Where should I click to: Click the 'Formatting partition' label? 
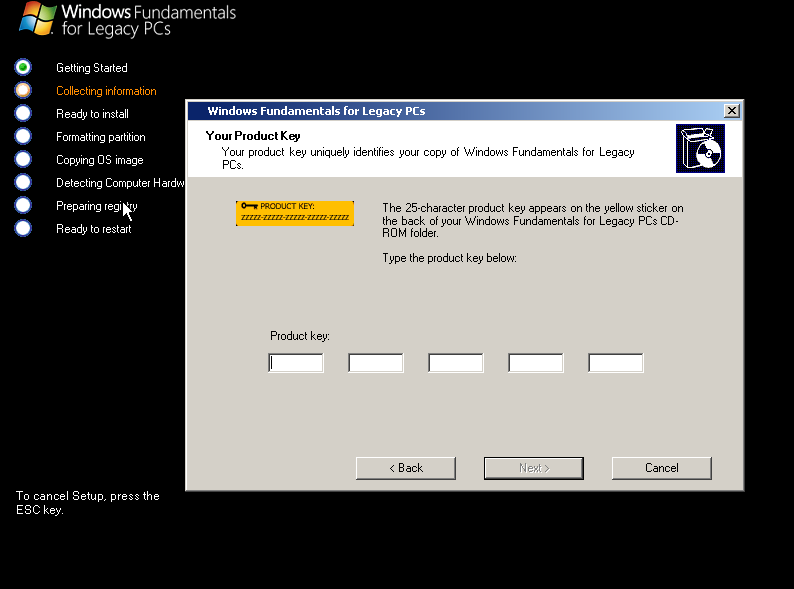[101, 137]
